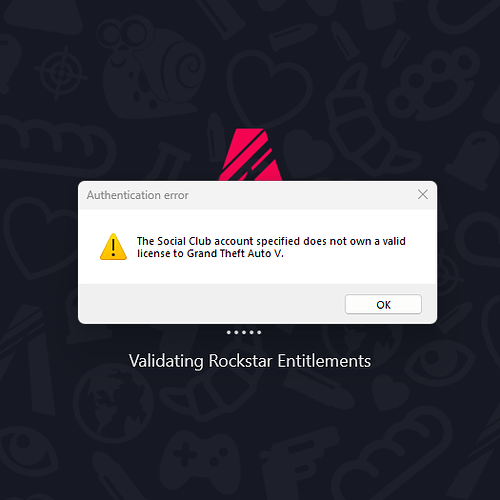Screen dimensions: 500x500
Task: Click the large heart outline above the logo
Action: [270, 88]
